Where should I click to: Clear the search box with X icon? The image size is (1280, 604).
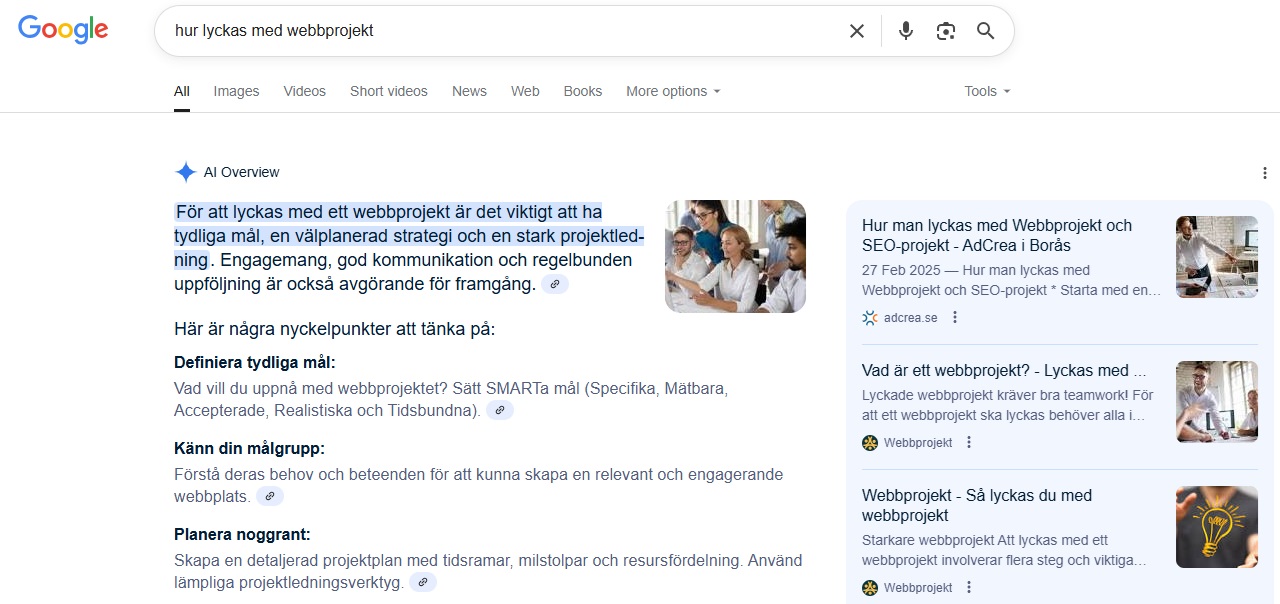click(857, 31)
